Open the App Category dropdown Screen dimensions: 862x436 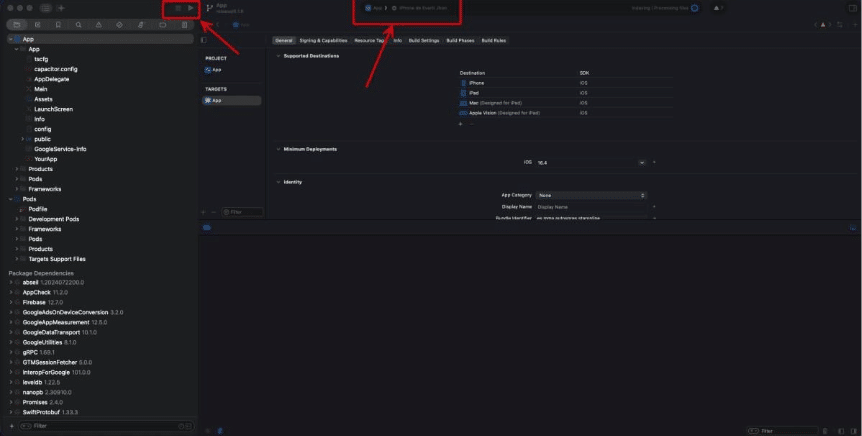591,195
